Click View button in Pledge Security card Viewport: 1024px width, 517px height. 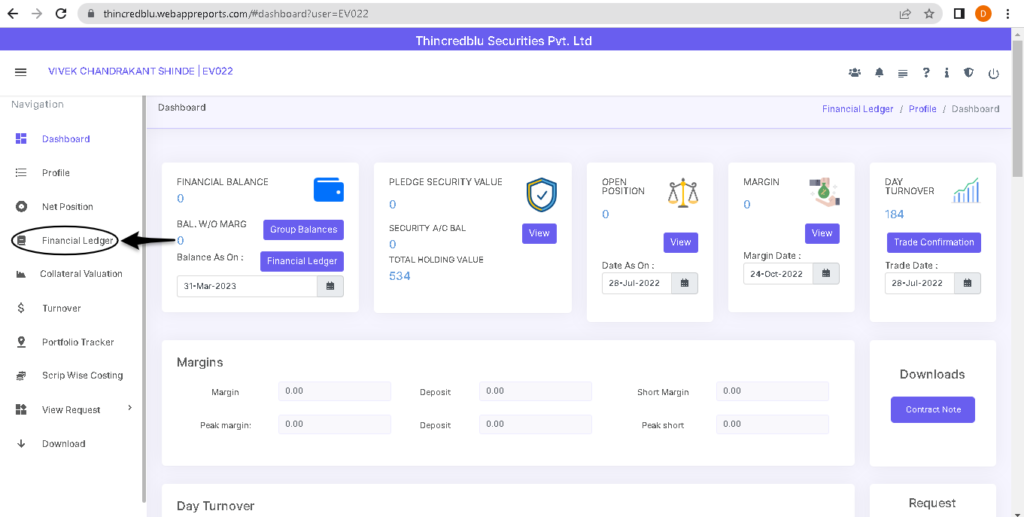click(539, 233)
